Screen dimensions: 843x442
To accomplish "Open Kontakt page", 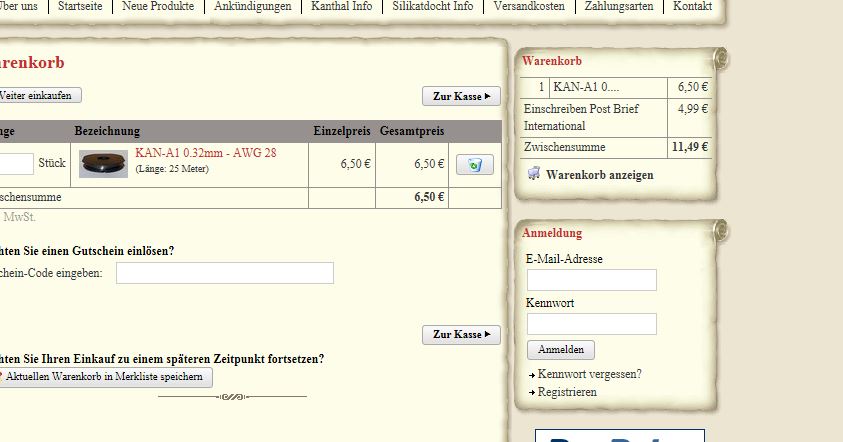I will point(692,6).
